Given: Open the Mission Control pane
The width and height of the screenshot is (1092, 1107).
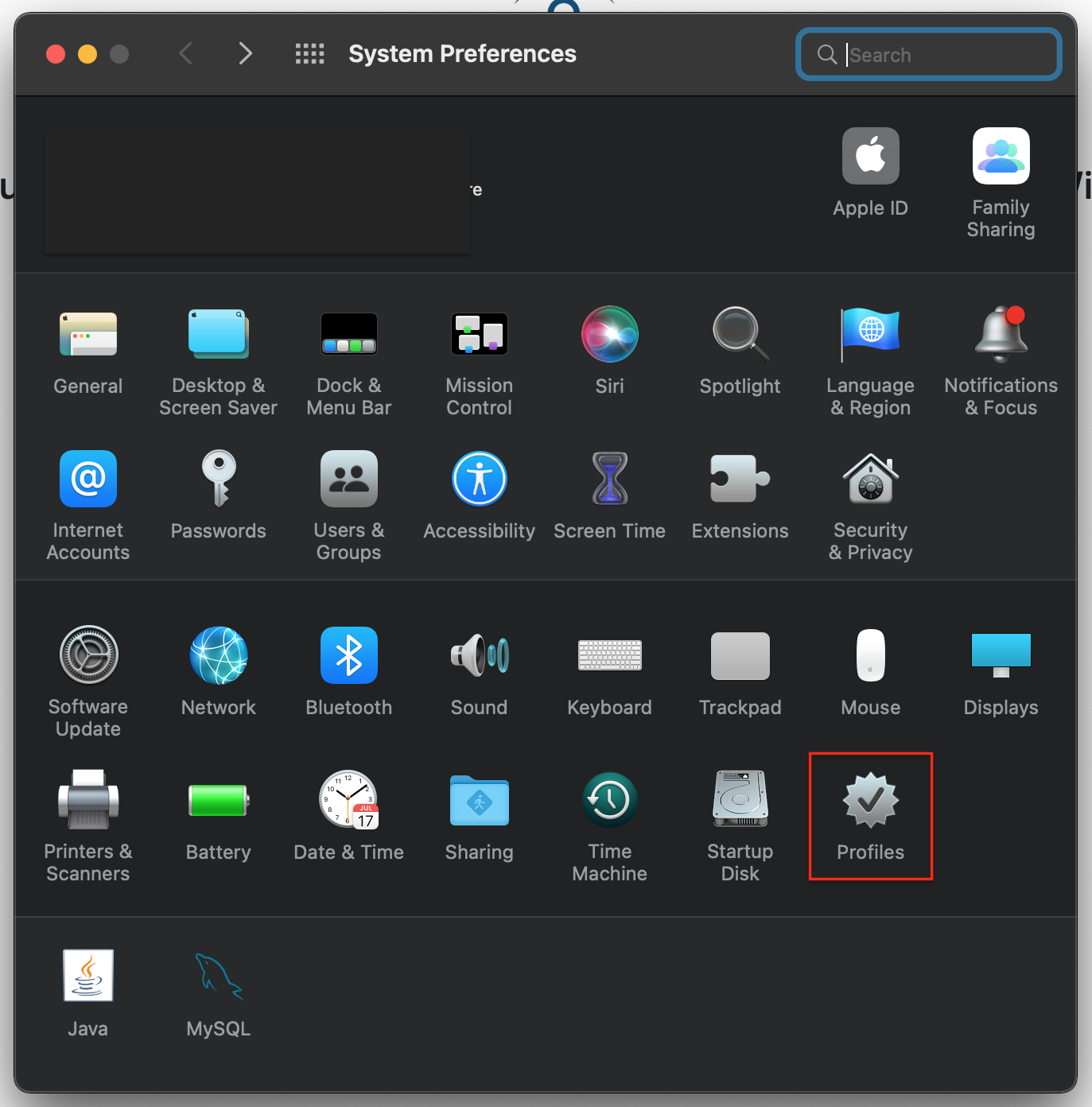Looking at the screenshot, I should coord(479,334).
